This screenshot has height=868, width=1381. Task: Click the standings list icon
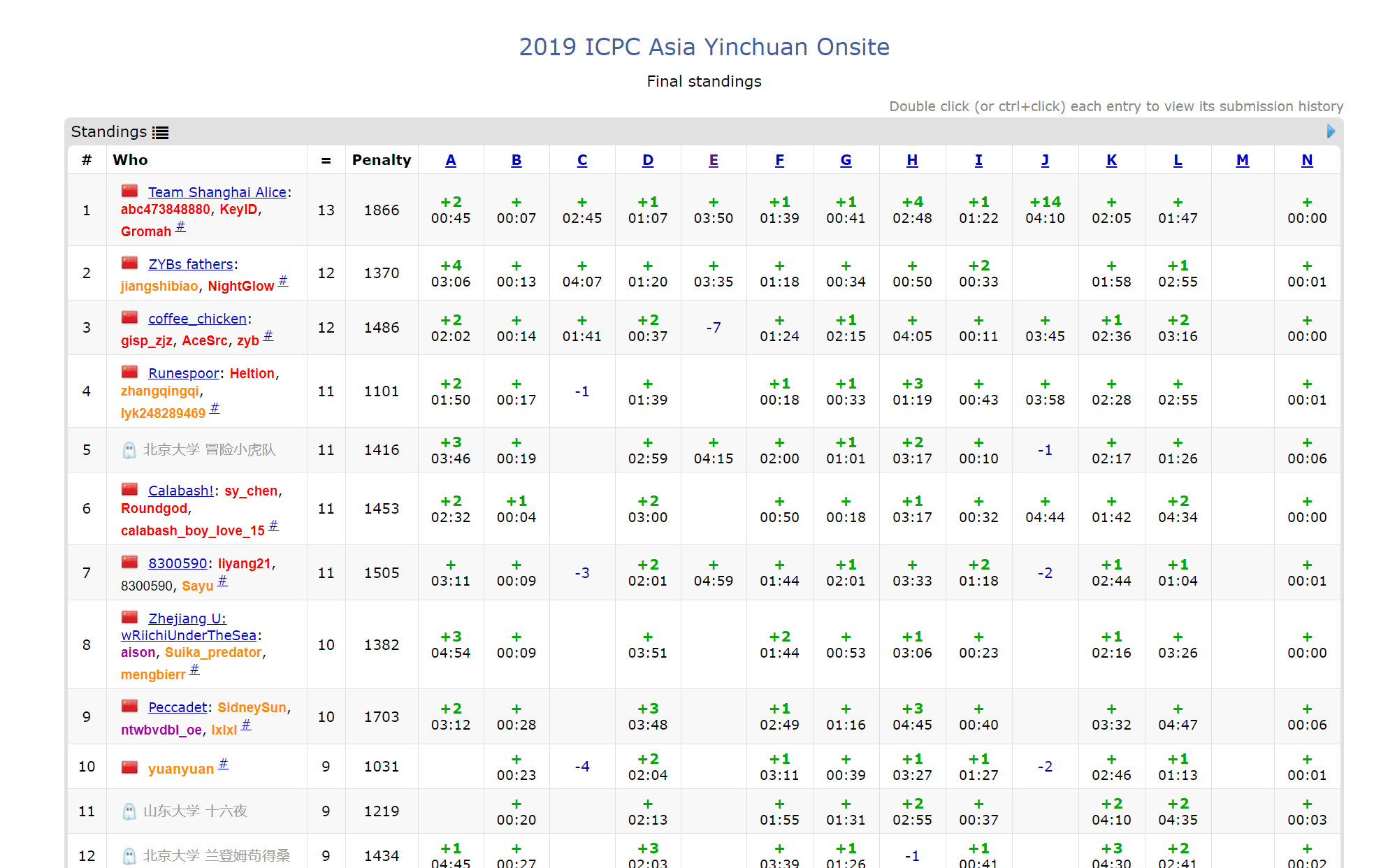click(161, 132)
